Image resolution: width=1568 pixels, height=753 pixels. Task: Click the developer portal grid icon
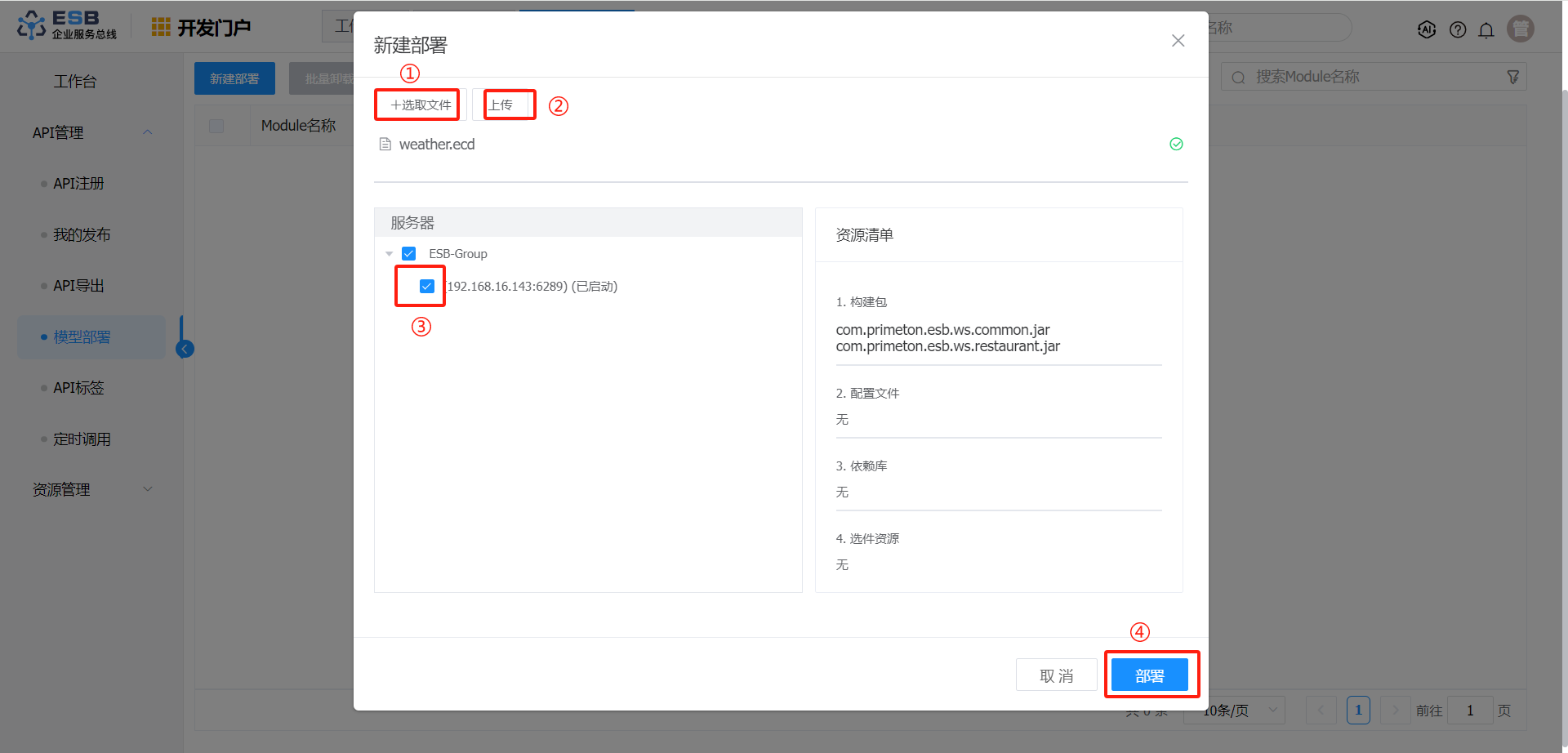161,27
